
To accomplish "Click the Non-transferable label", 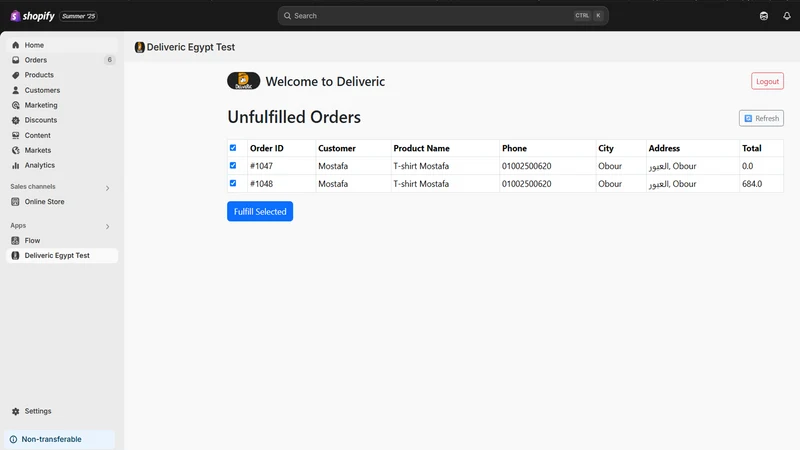I will coord(52,439).
